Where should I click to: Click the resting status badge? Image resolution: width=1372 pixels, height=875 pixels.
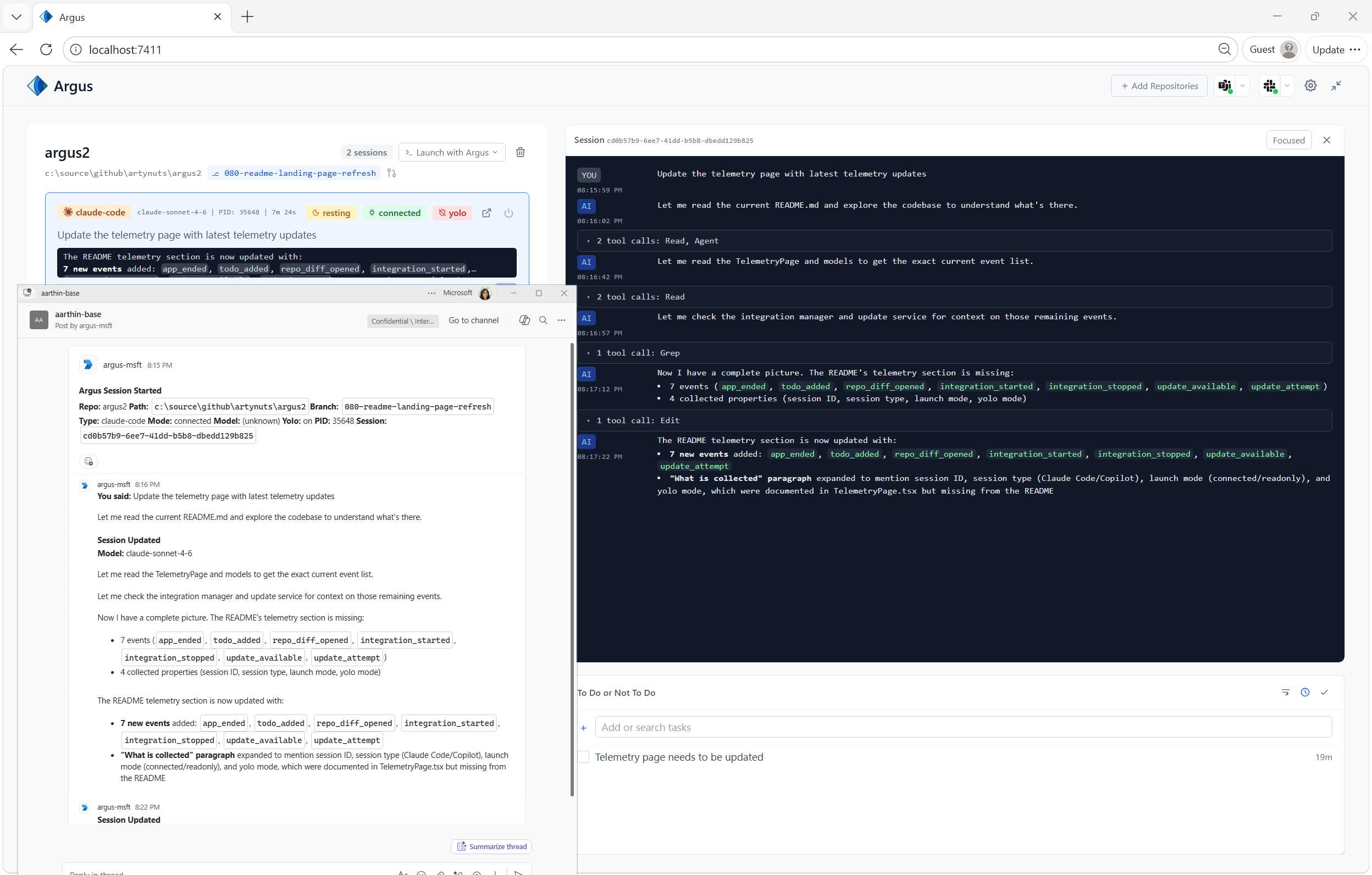[x=331, y=213]
